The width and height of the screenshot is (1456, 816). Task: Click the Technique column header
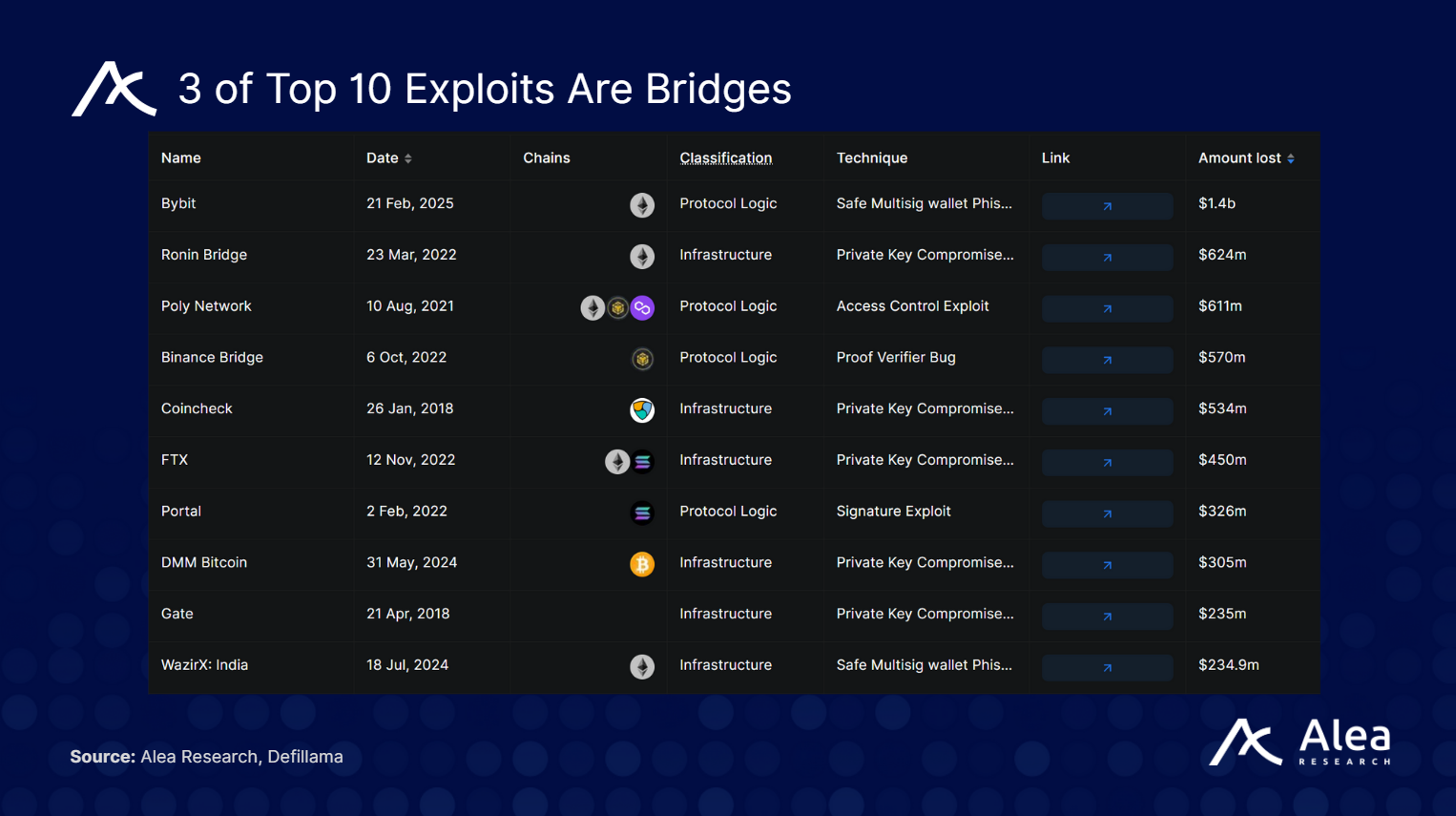coord(872,158)
